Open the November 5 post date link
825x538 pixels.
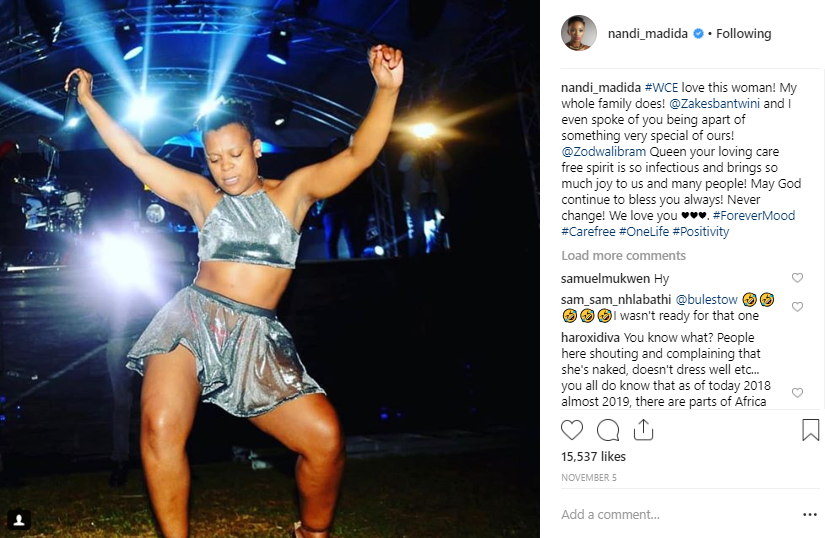point(588,478)
